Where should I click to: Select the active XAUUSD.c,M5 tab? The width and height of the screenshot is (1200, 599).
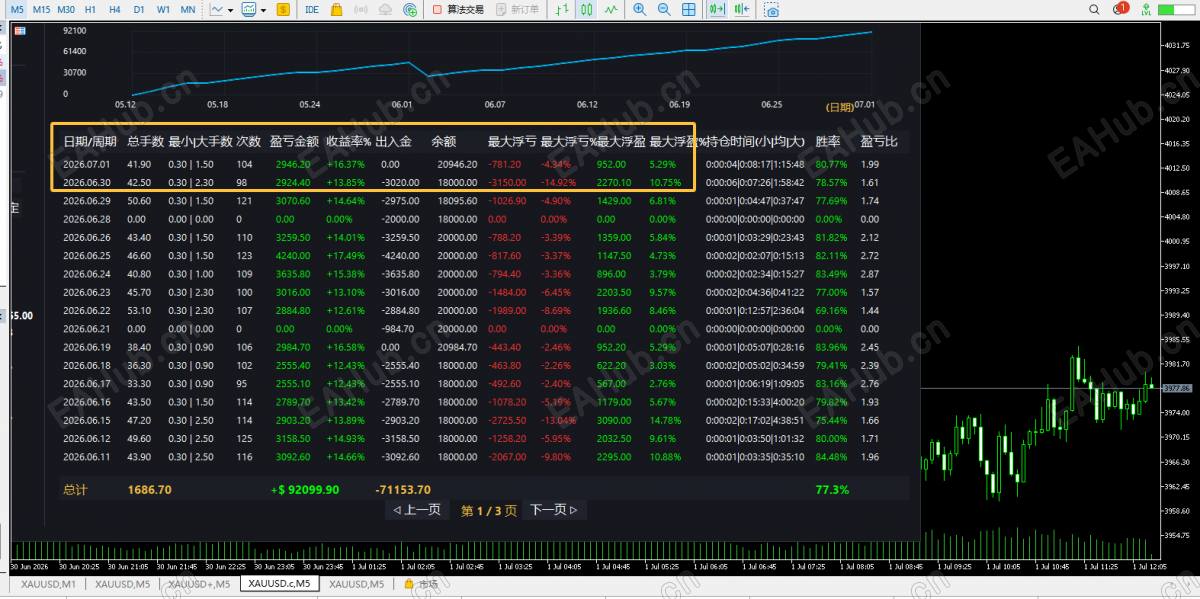[x=279, y=584]
